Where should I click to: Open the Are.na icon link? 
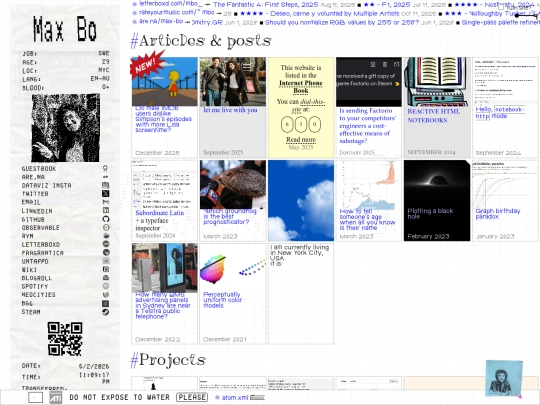point(105,177)
